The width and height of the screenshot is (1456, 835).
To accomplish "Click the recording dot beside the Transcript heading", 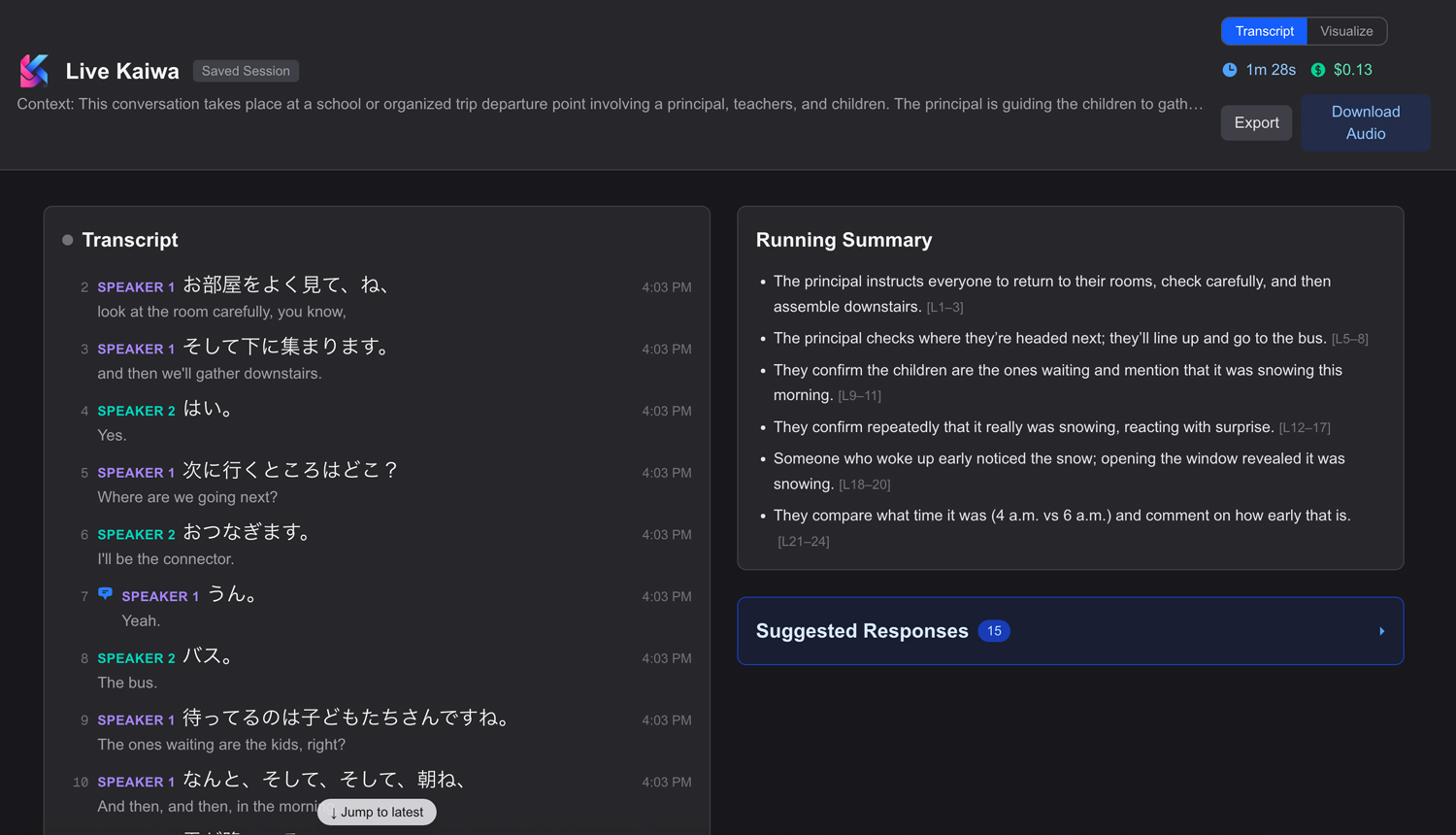I will (66, 239).
